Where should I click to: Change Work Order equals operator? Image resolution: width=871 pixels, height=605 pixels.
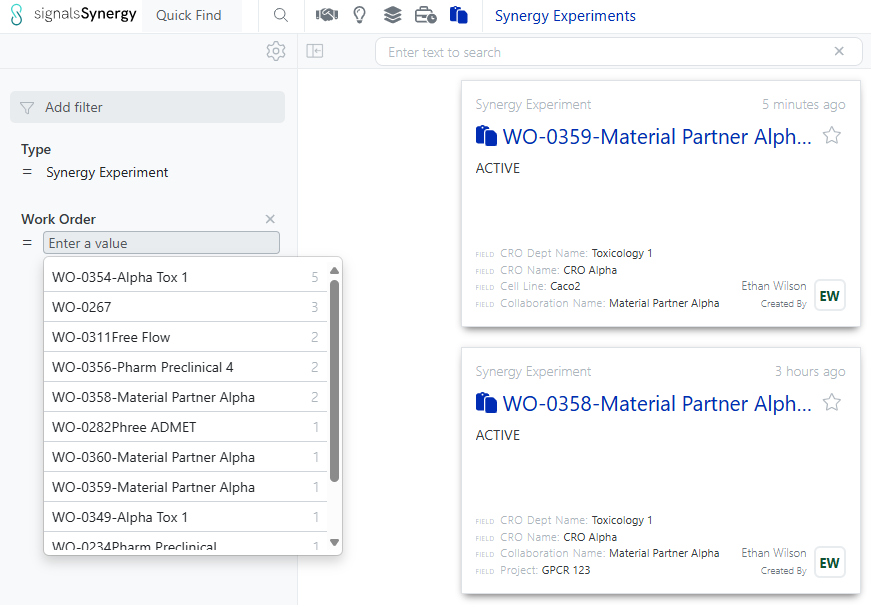tap(27, 243)
